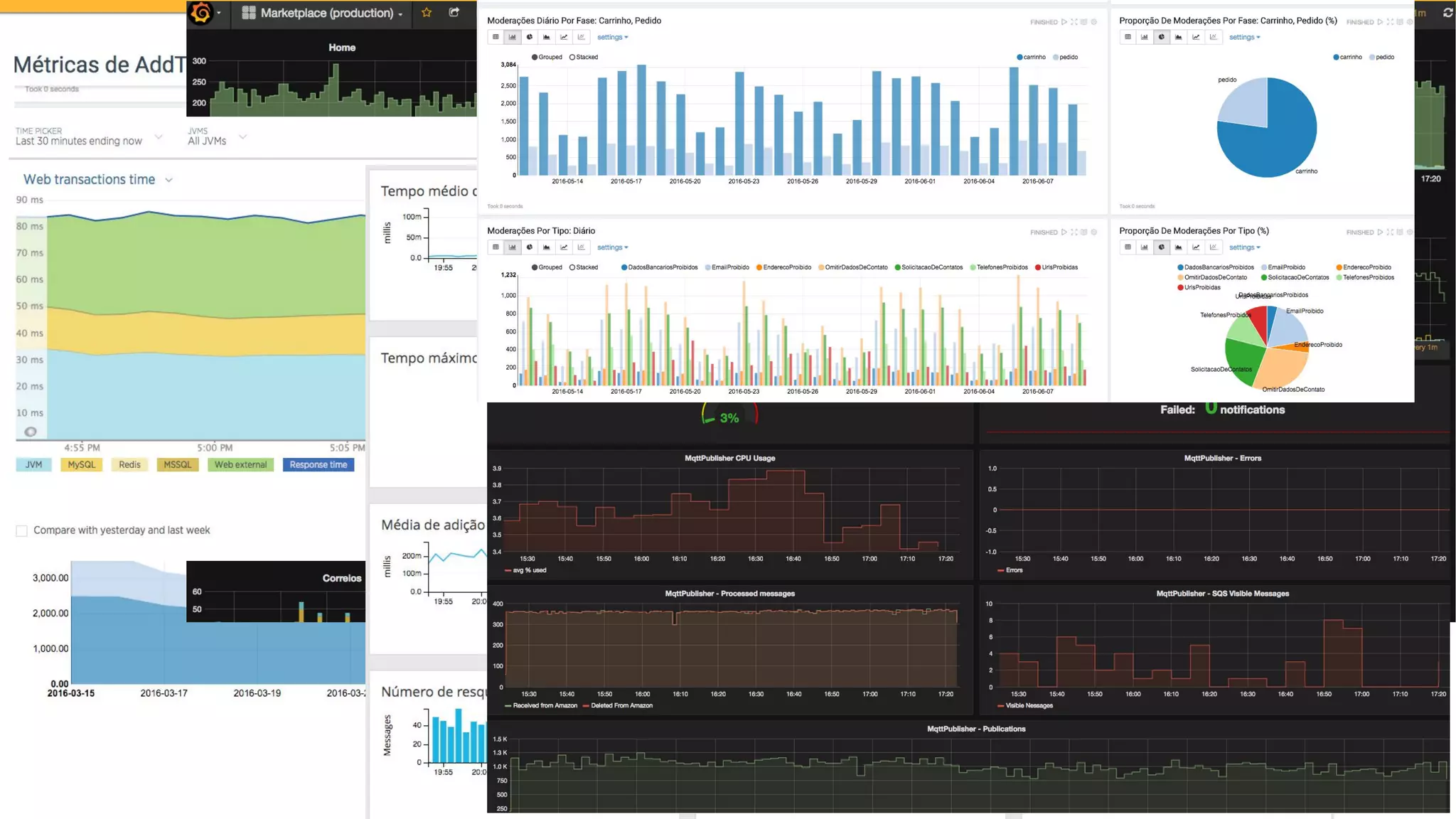Image resolution: width=1456 pixels, height=819 pixels.
Task: Select pie chart view in Moderações Diário Por Fase panel
Action: coord(530,37)
